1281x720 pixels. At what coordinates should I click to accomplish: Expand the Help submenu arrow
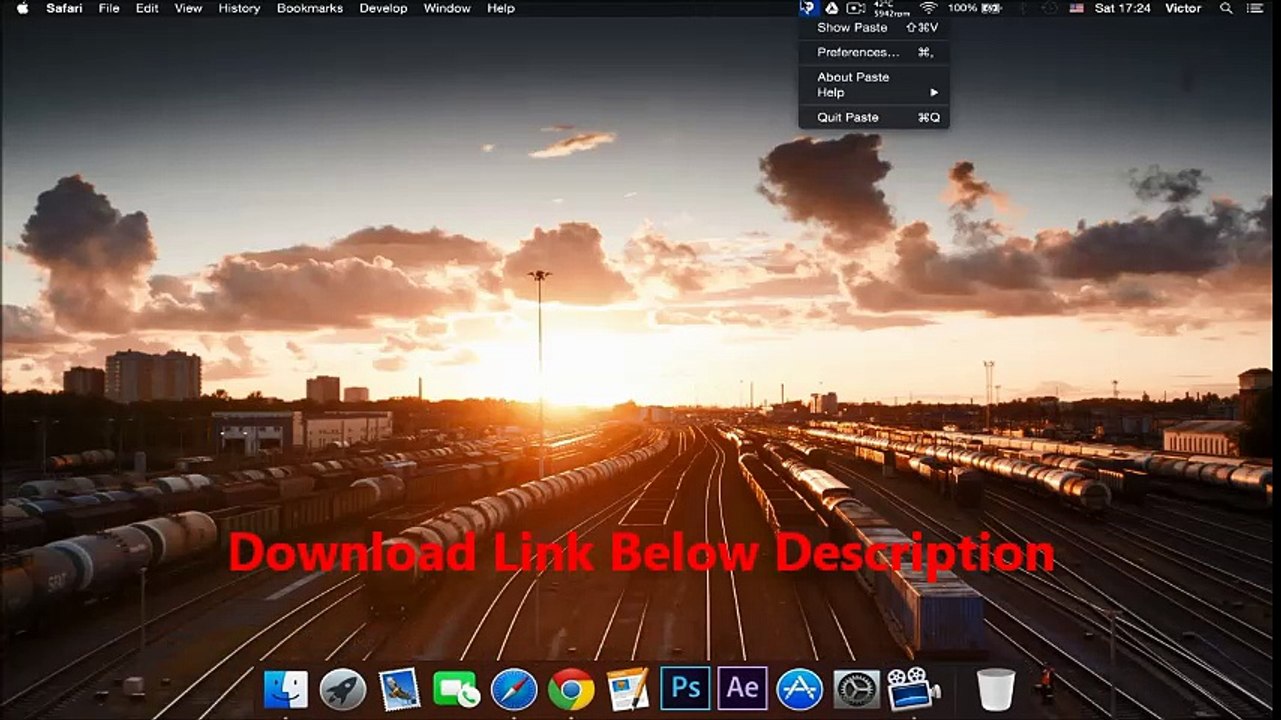point(934,93)
